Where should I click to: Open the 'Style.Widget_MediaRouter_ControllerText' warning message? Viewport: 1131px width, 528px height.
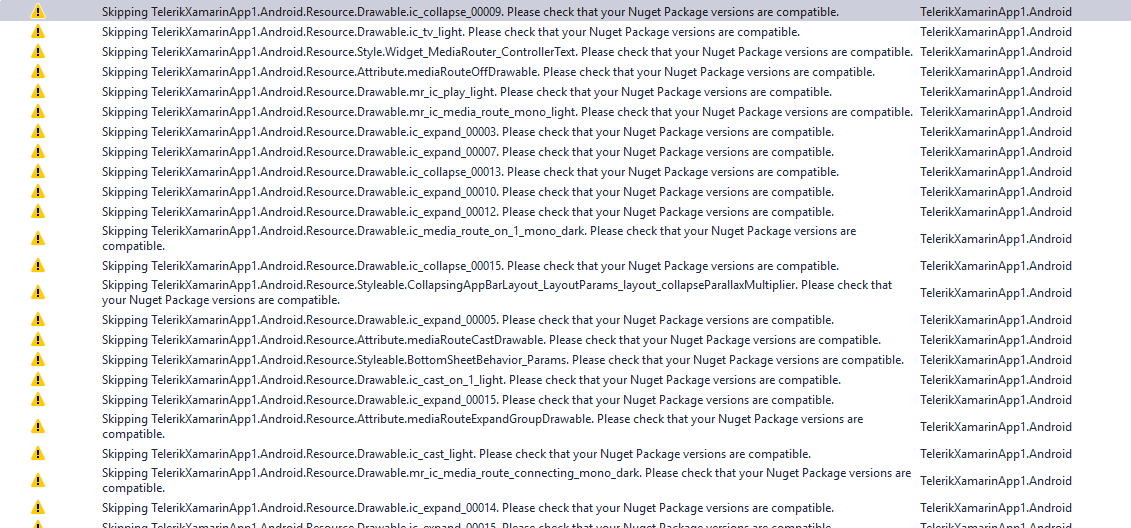[x=507, y=52]
